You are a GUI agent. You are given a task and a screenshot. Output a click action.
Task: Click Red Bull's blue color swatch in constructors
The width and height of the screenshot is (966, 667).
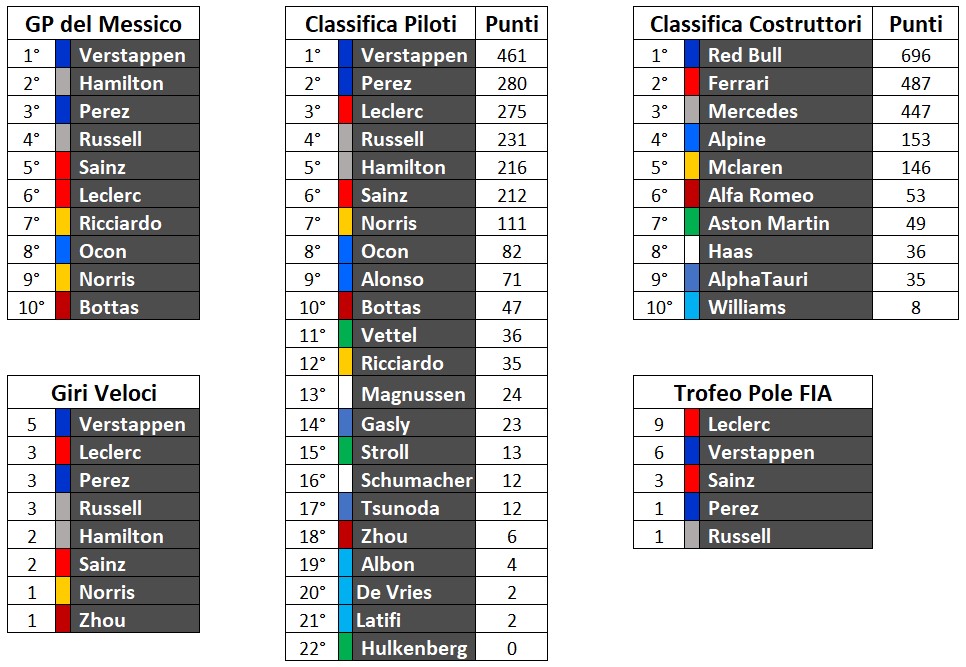(x=691, y=55)
